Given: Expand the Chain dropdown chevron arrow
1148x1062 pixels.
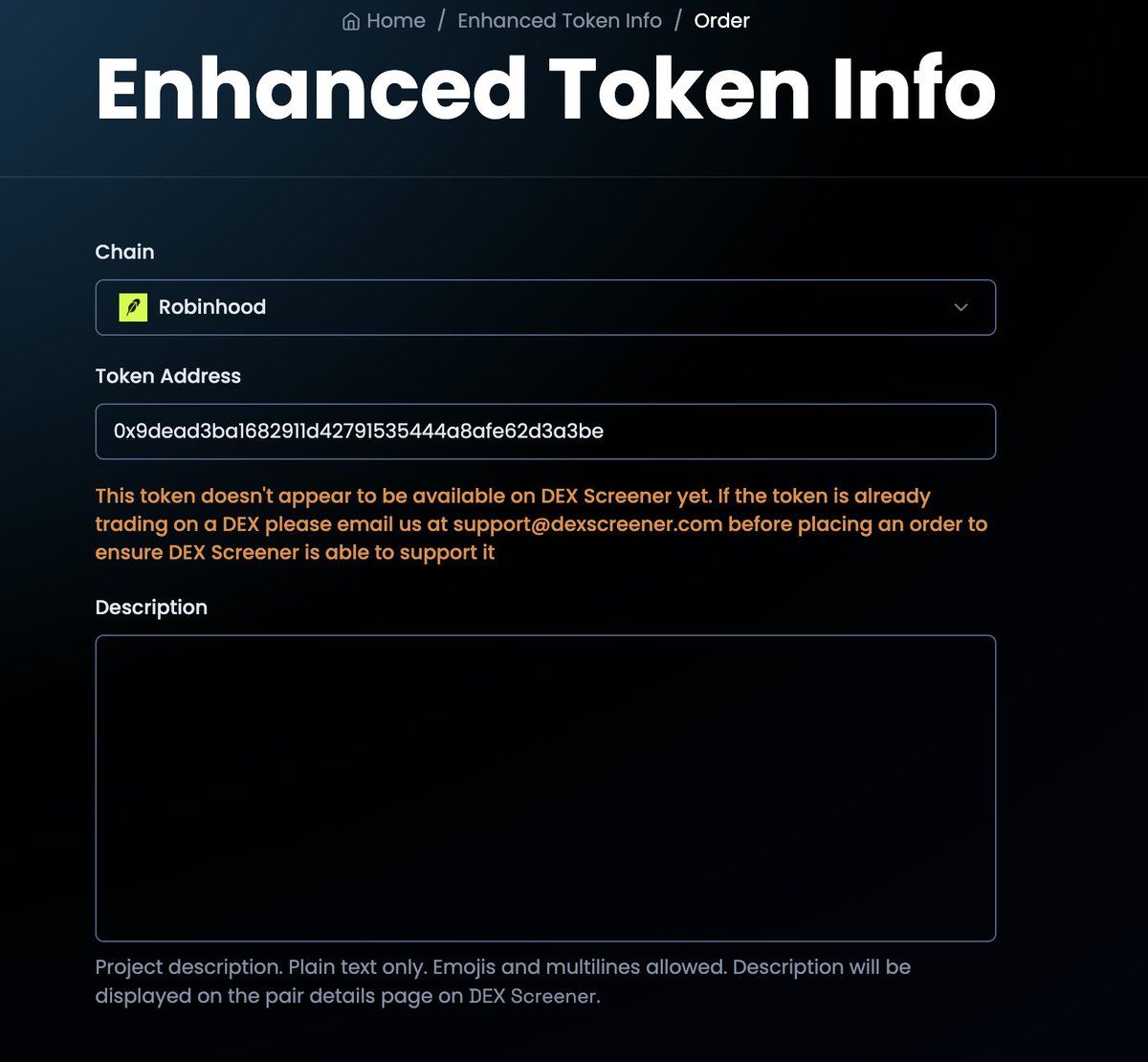Looking at the screenshot, I should (961, 307).
